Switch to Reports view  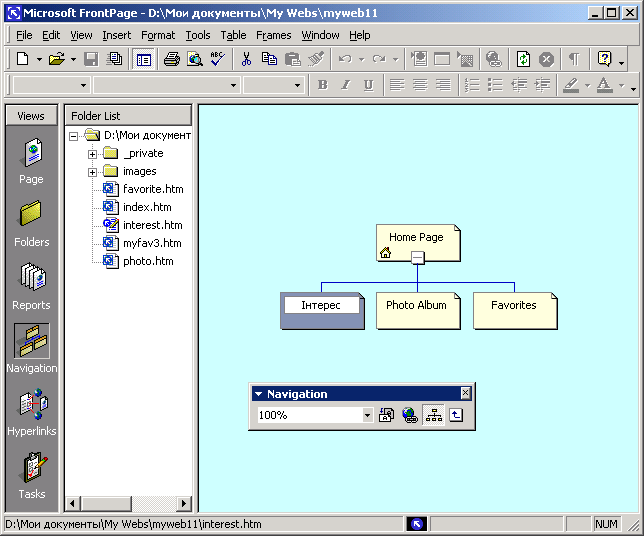(x=31, y=287)
